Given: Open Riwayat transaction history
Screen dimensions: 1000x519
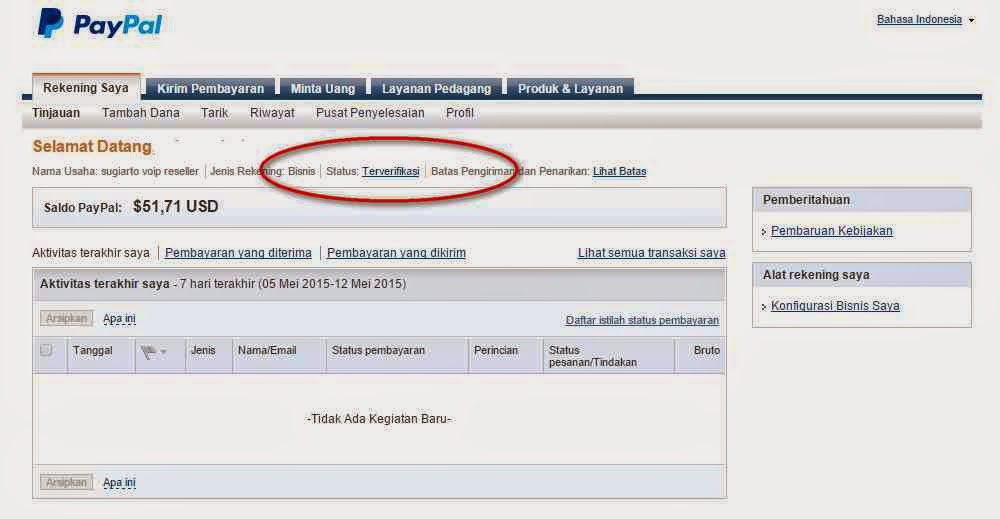Looking at the screenshot, I should pyautogui.click(x=272, y=113).
